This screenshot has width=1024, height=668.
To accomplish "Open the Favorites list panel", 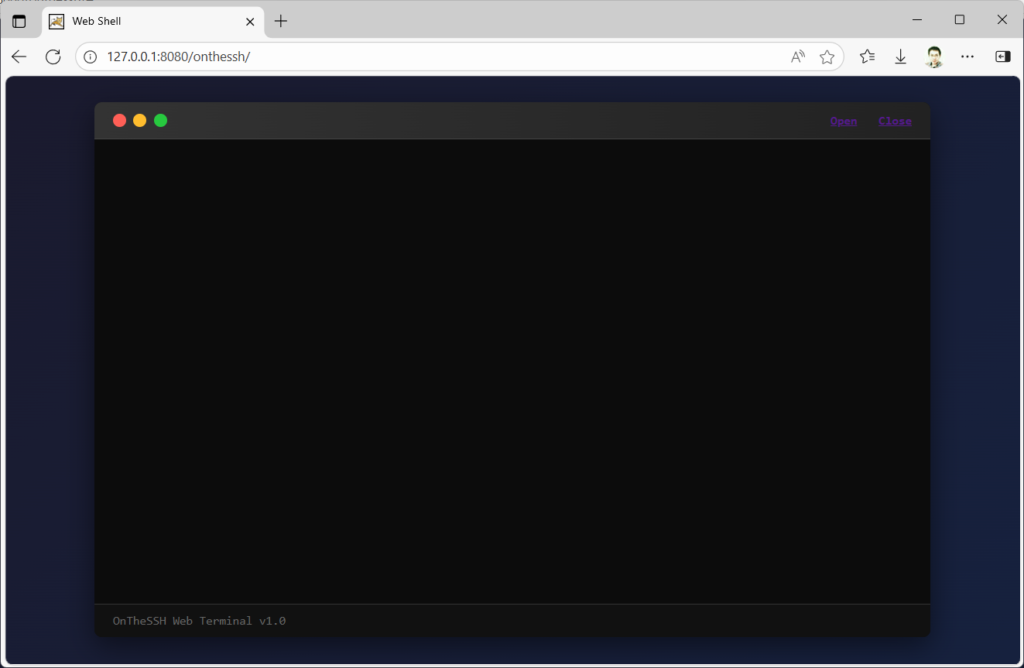I will click(x=867, y=57).
